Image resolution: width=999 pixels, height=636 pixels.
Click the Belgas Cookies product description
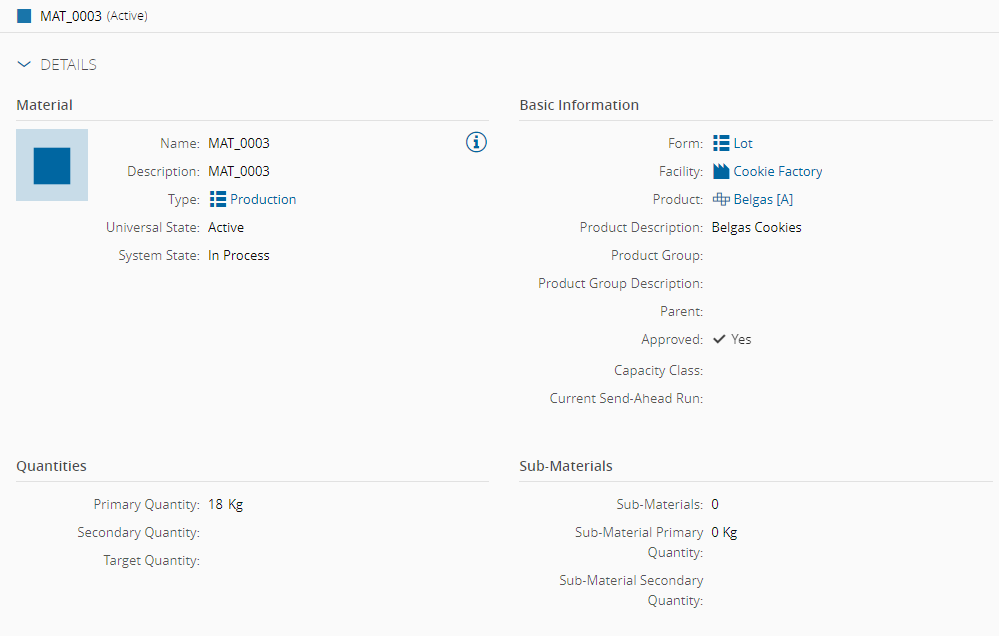(x=757, y=227)
